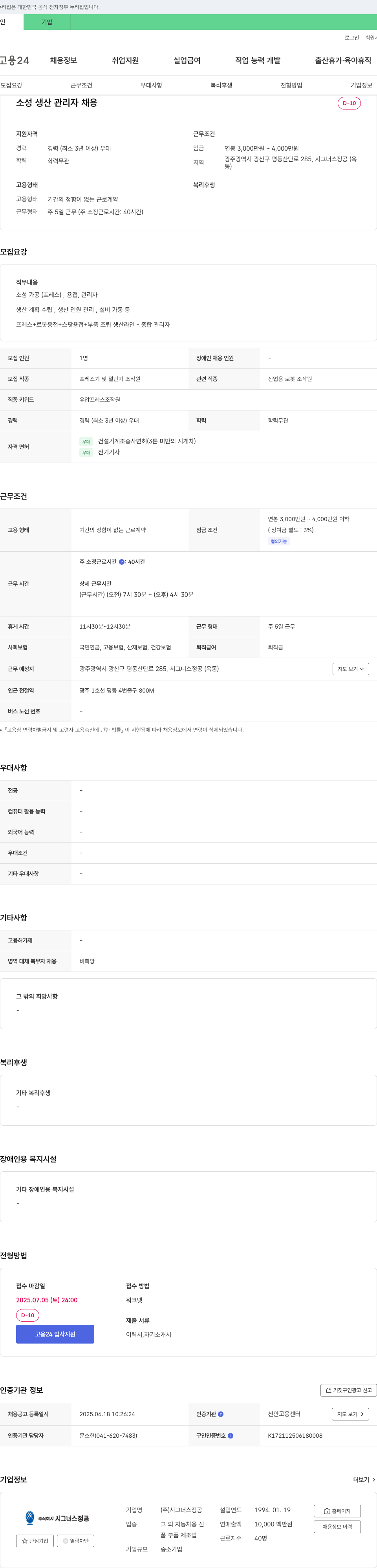Jump to the 기업정보 section tab
377x1568 pixels.
tap(361, 85)
